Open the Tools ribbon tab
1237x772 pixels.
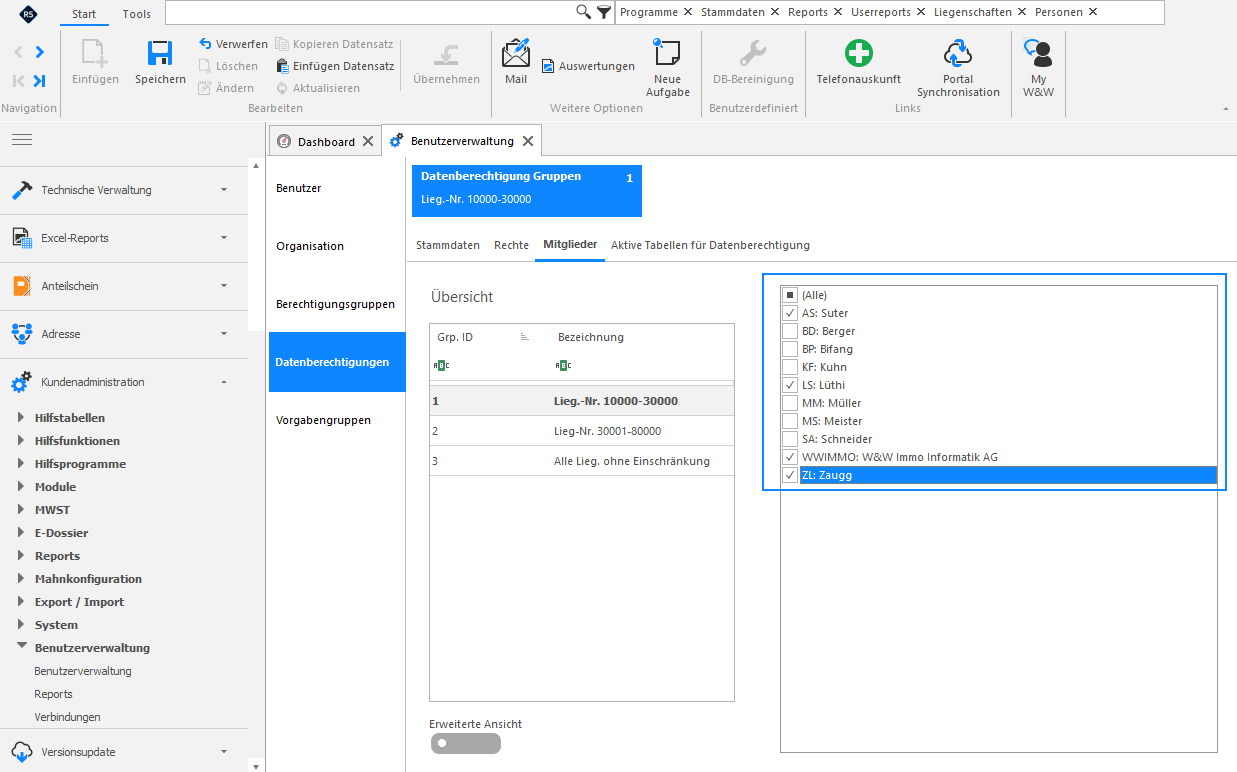coord(137,14)
